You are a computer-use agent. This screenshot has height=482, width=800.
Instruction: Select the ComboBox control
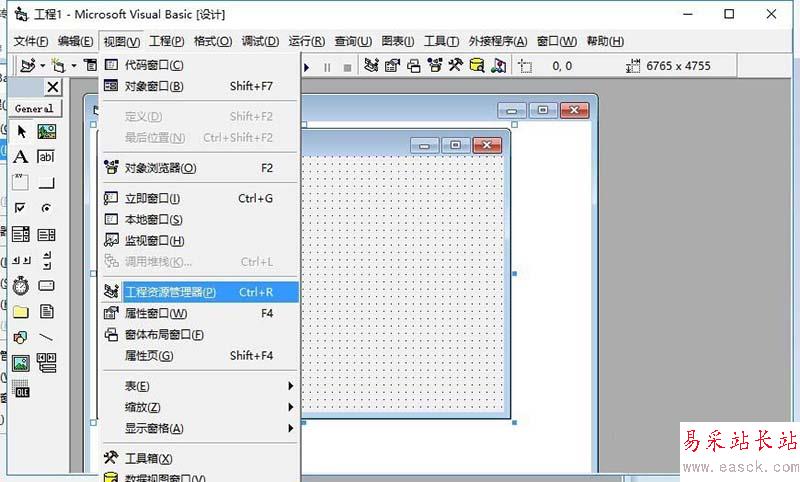click(20, 234)
